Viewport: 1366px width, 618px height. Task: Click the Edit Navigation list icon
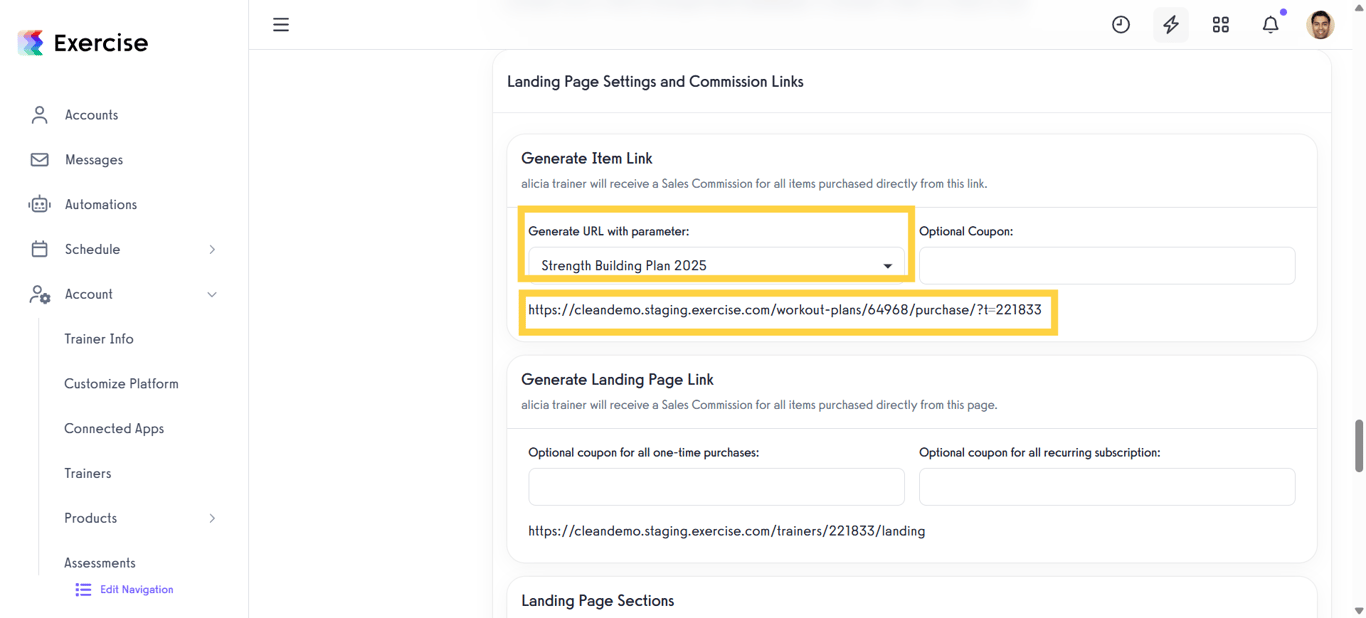tap(83, 589)
